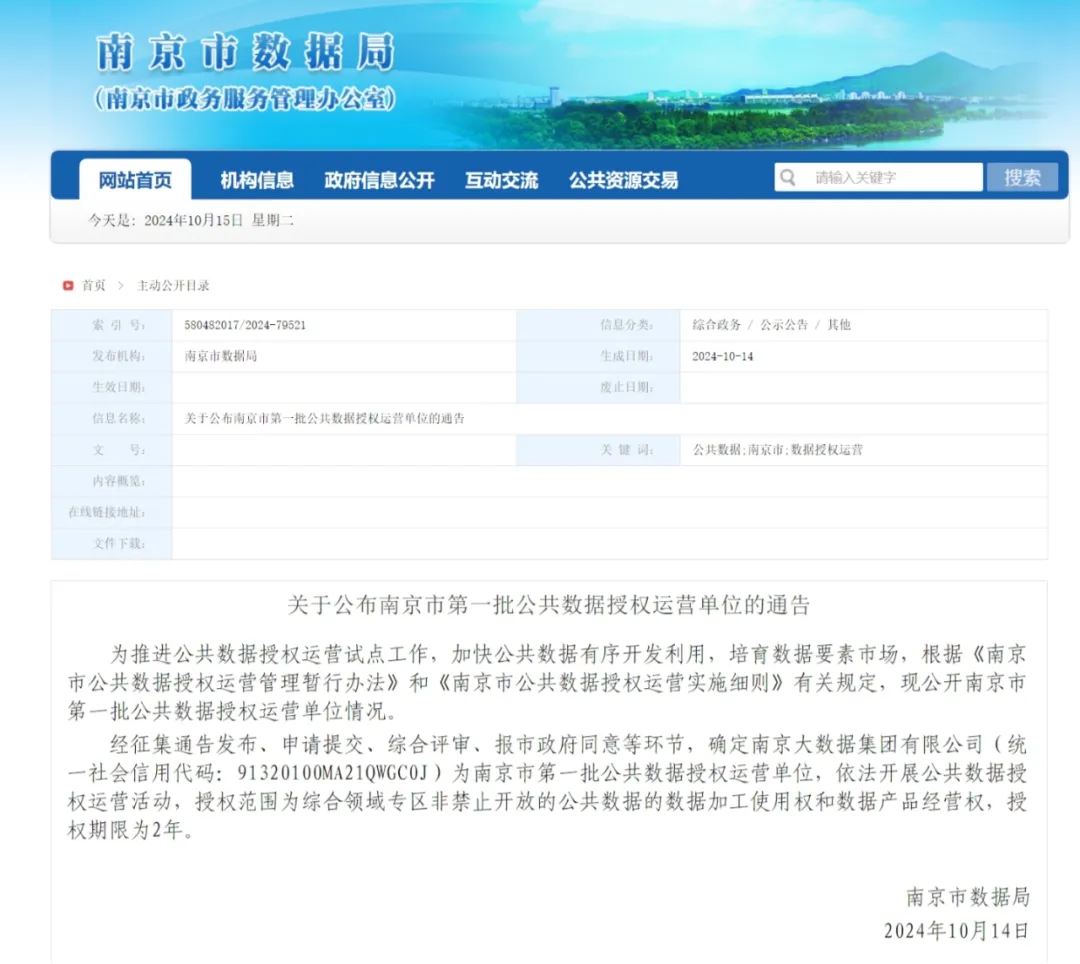Screen dimensions: 1080x964
Task: Click the centered article title heading
Action: pyautogui.click(x=548, y=605)
